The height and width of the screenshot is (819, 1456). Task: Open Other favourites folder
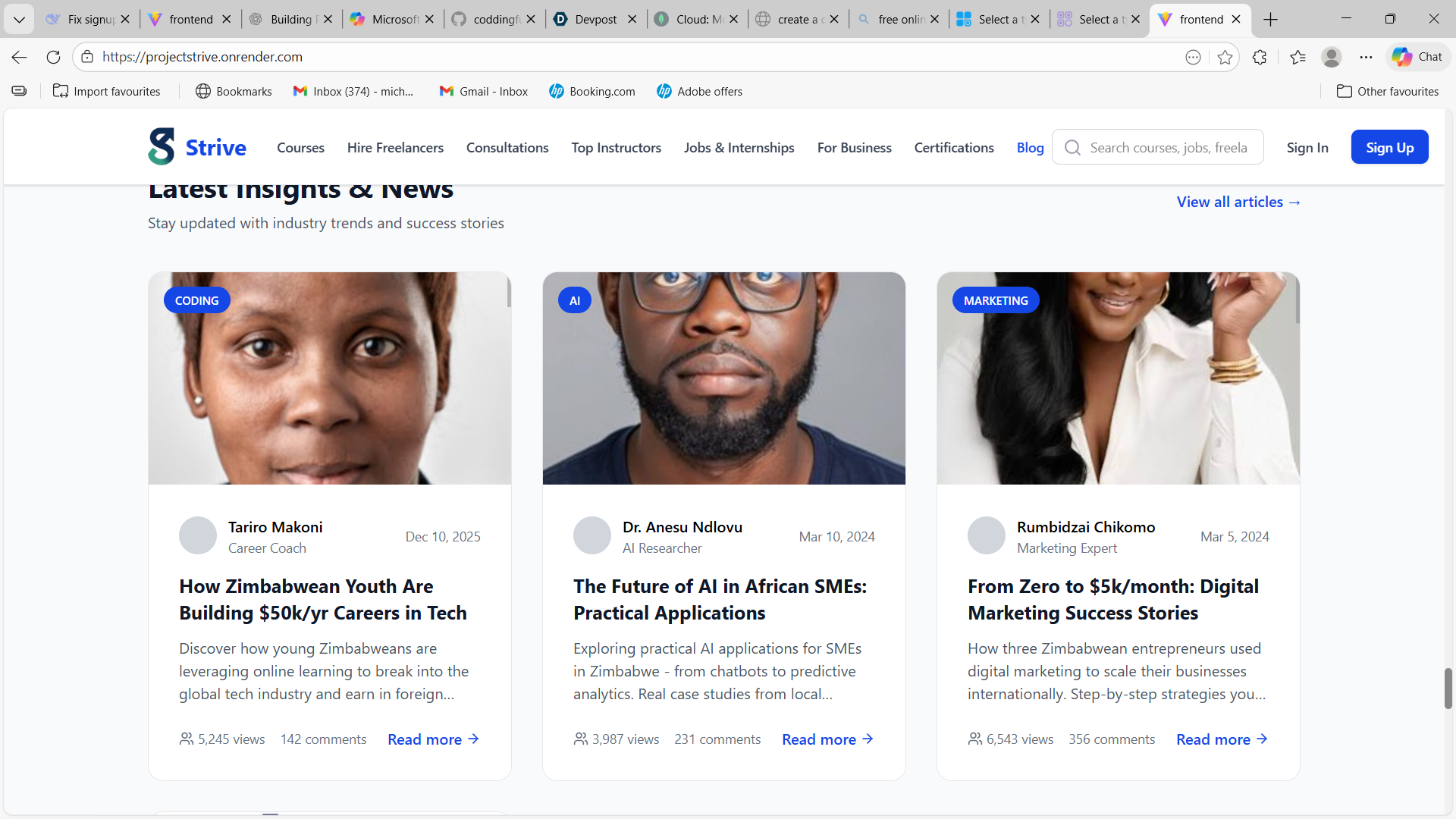(x=1387, y=91)
